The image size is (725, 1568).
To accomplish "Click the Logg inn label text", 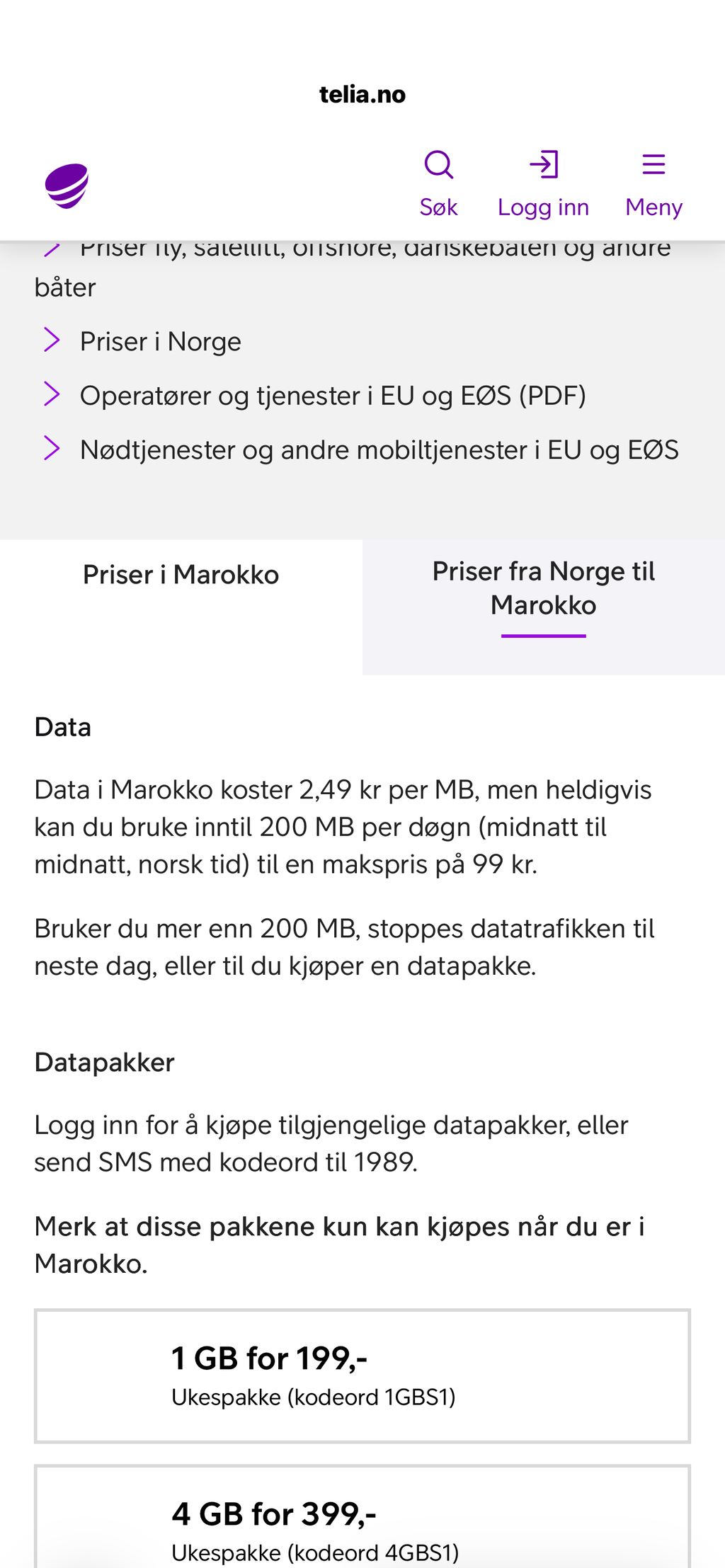I will (544, 207).
